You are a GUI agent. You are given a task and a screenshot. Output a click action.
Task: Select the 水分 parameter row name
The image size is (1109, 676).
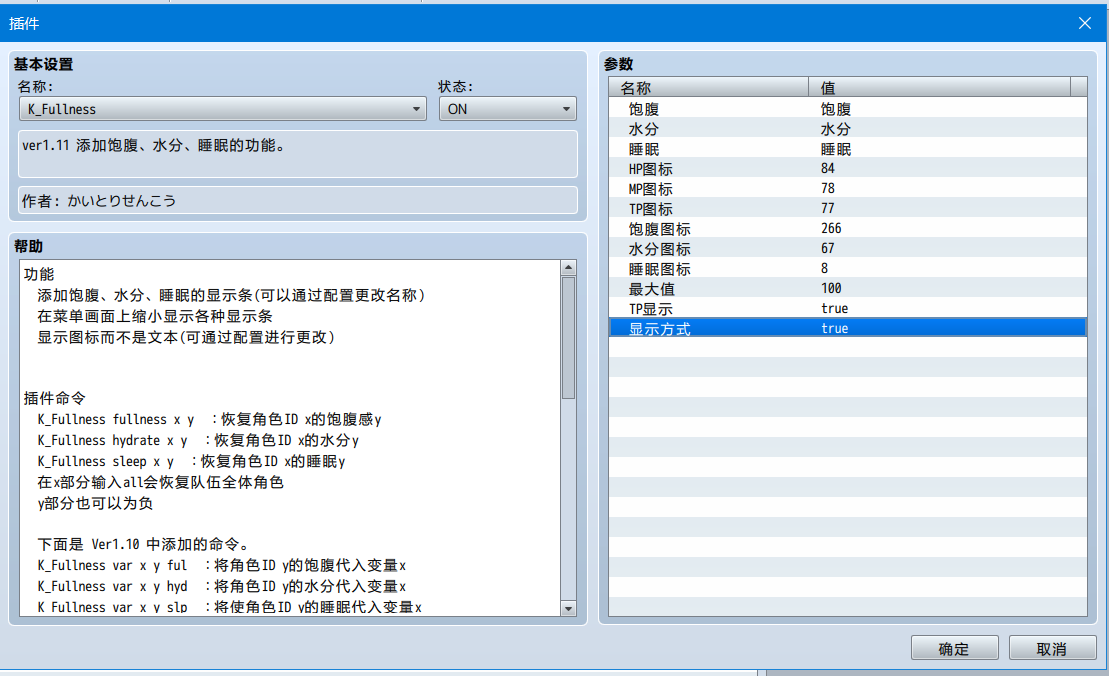(644, 129)
